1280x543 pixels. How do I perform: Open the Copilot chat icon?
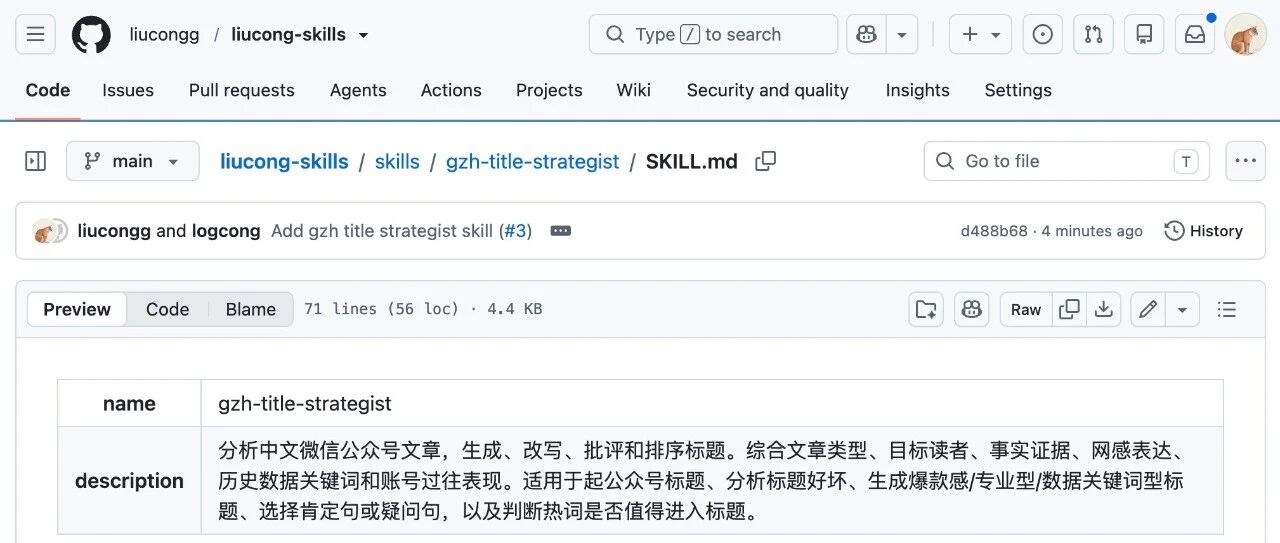pos(866,34)
